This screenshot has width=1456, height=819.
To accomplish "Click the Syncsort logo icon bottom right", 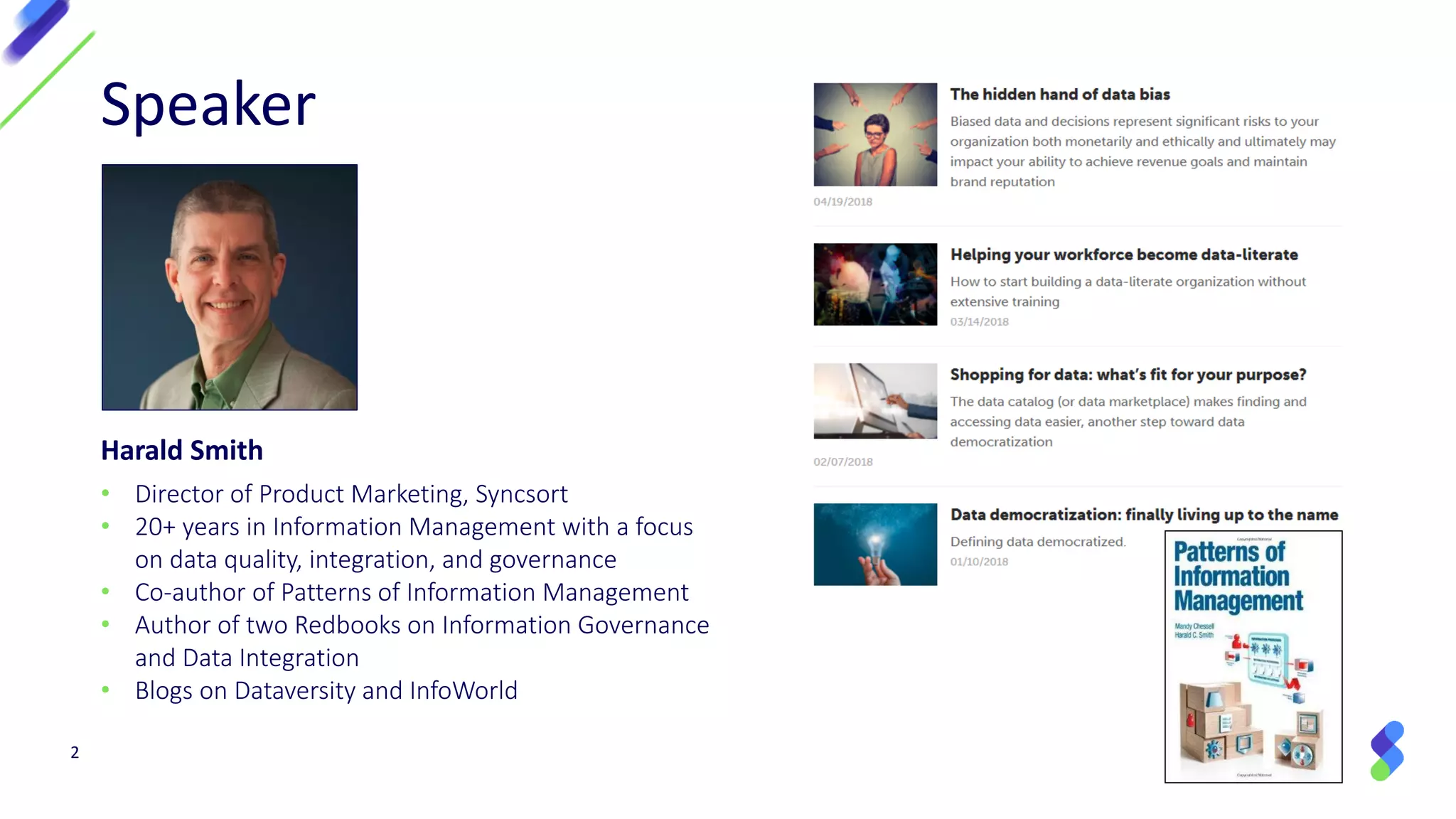I will click(x=1387, y=751).
